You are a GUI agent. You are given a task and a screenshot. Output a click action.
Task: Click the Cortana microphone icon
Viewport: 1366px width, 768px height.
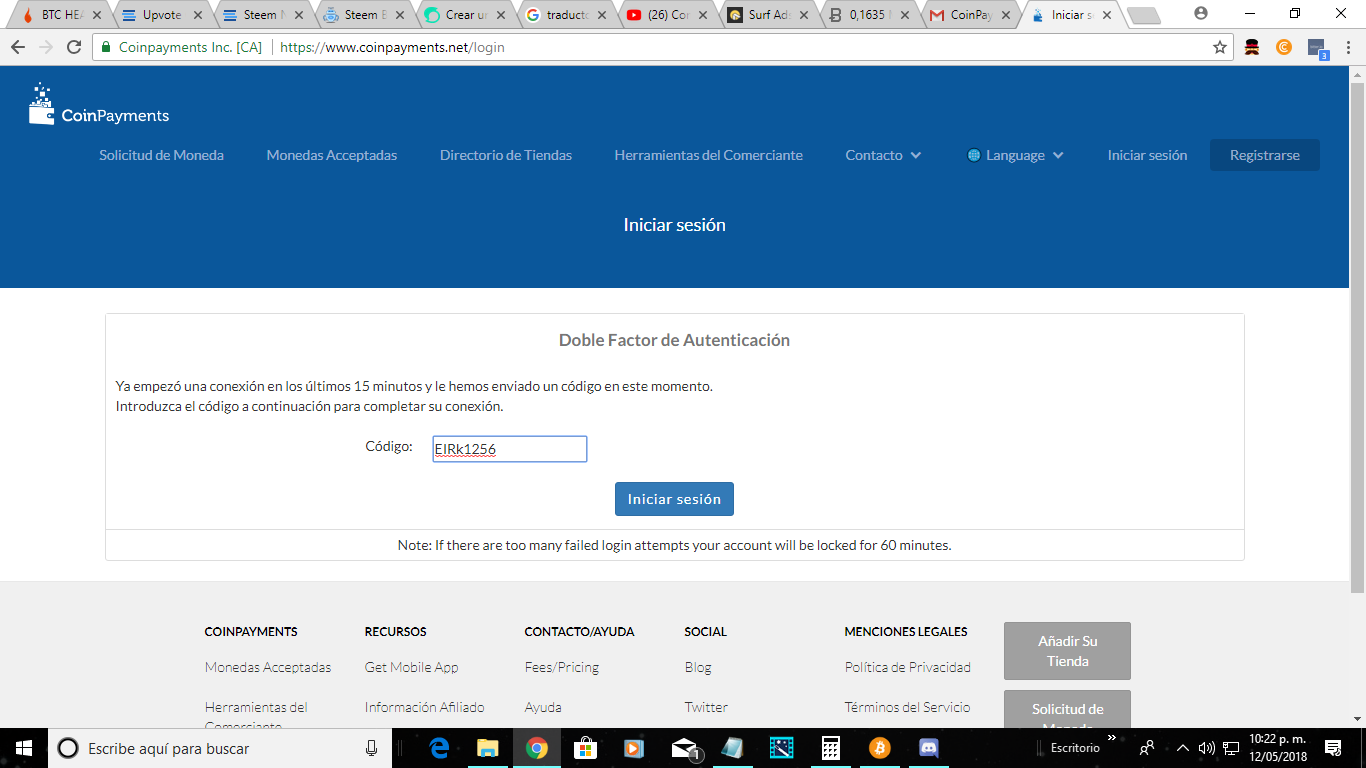point(372,748)
